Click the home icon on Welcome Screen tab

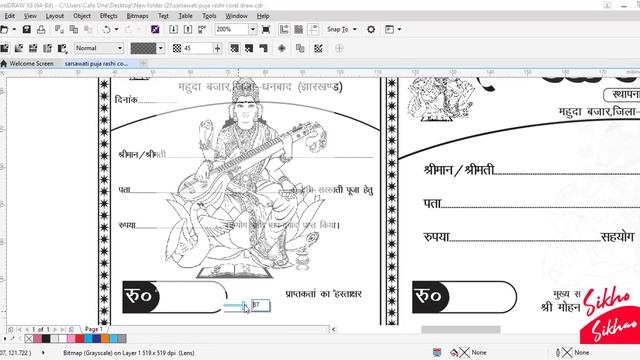click(4, 63)
